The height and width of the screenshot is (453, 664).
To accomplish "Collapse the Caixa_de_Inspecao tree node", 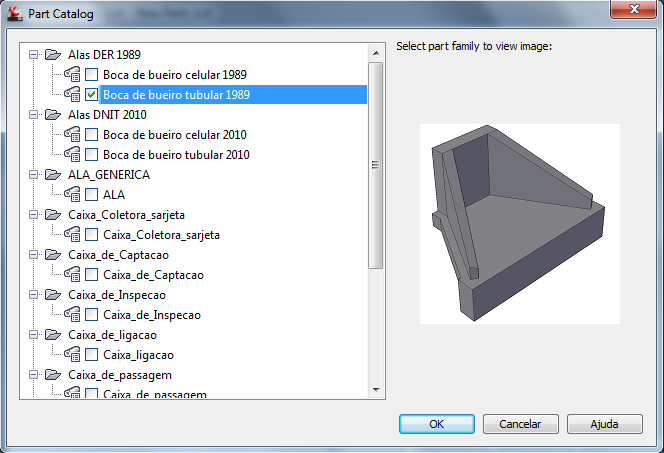I will click(33, 295).
